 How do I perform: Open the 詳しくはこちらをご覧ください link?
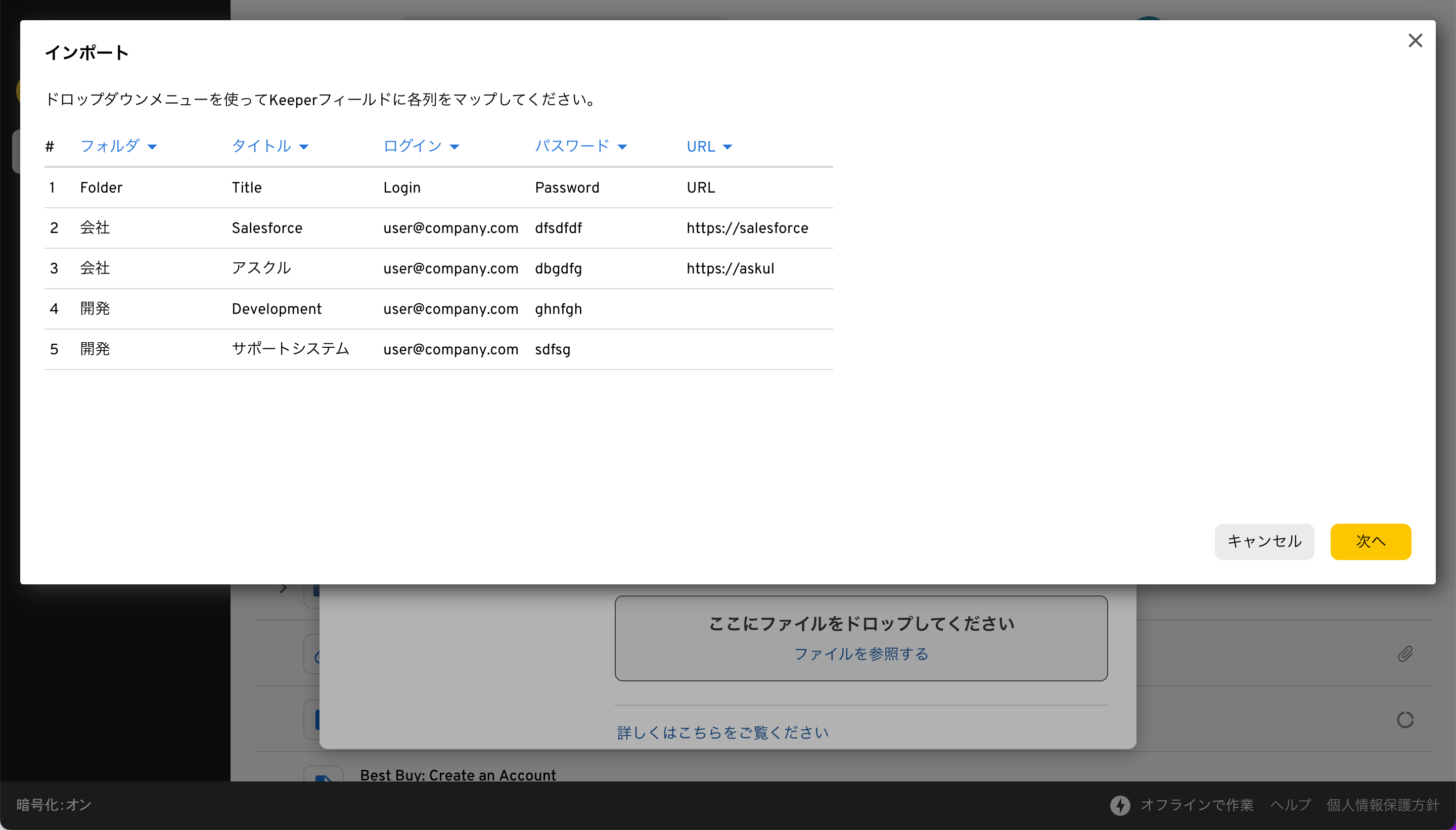click(722, 732)
